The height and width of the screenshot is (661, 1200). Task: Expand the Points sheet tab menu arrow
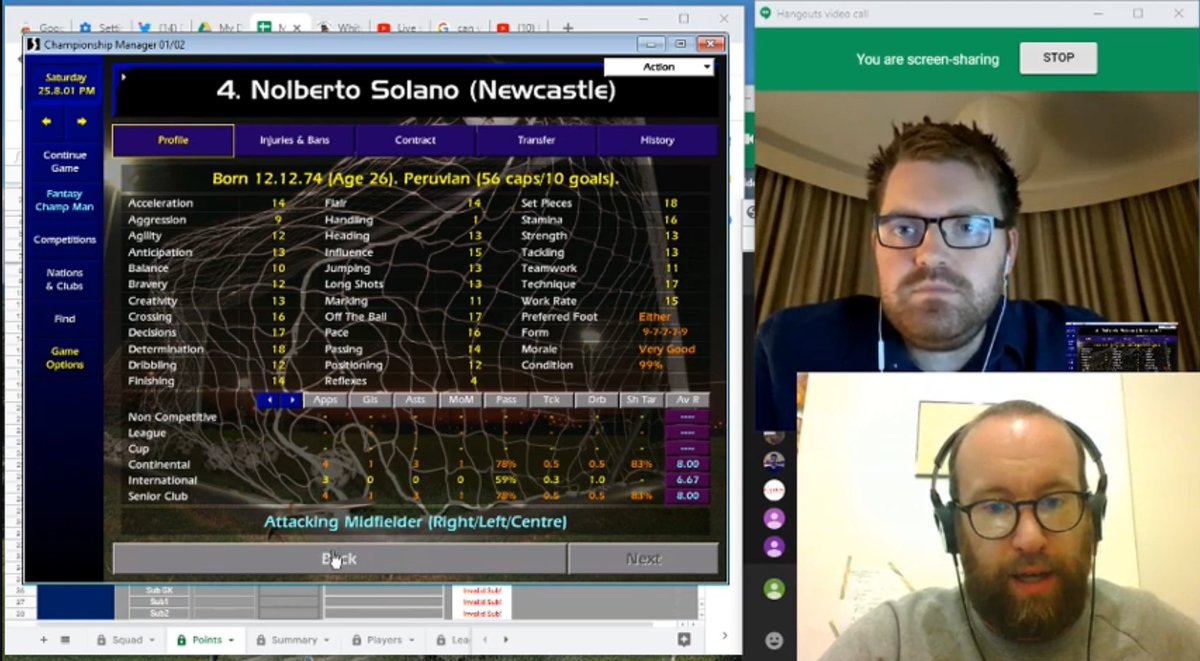point(231,640)
